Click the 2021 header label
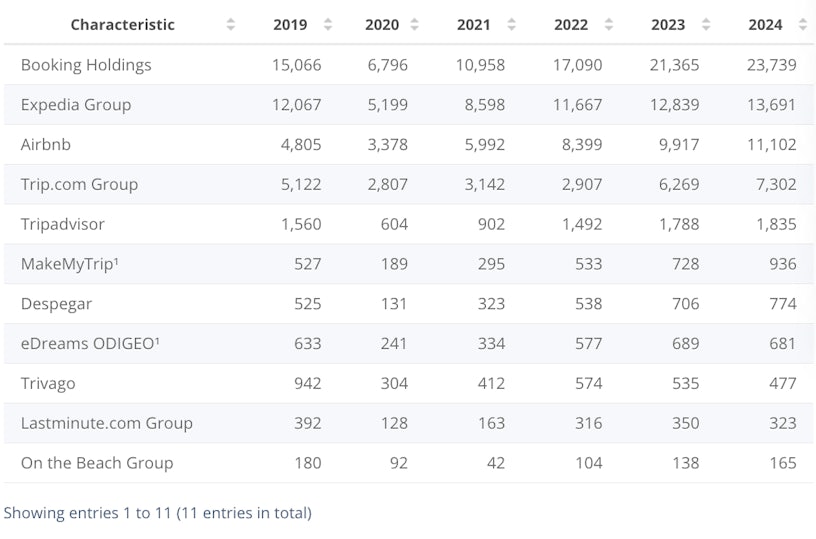The image size is (816, 539). pos(474,24)
